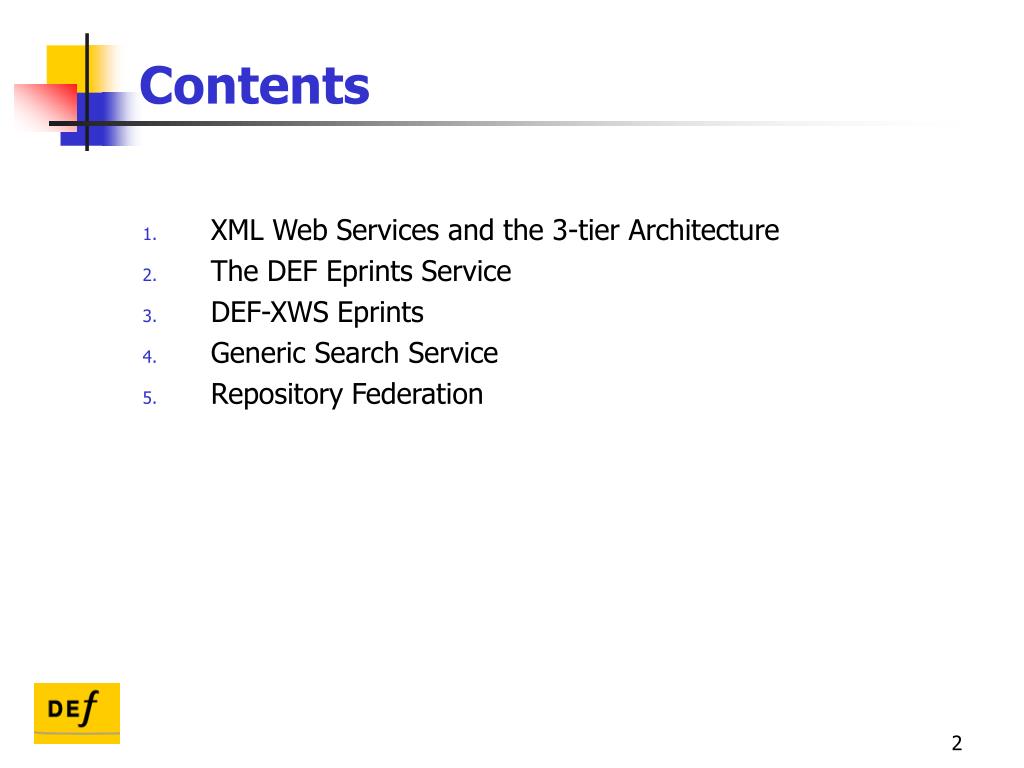
Task: Select the red gradient square beside the title
Action: (x=46, y=105)
